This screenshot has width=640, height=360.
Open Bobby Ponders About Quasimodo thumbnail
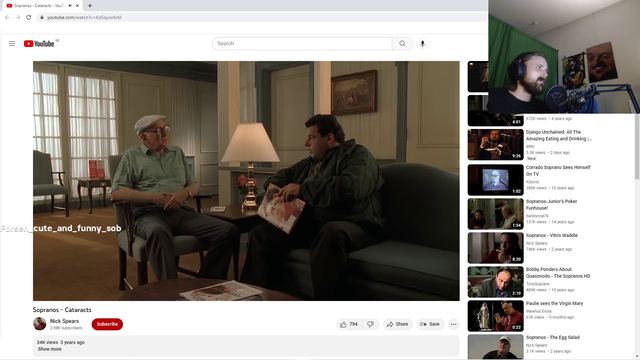click(495, 282)
